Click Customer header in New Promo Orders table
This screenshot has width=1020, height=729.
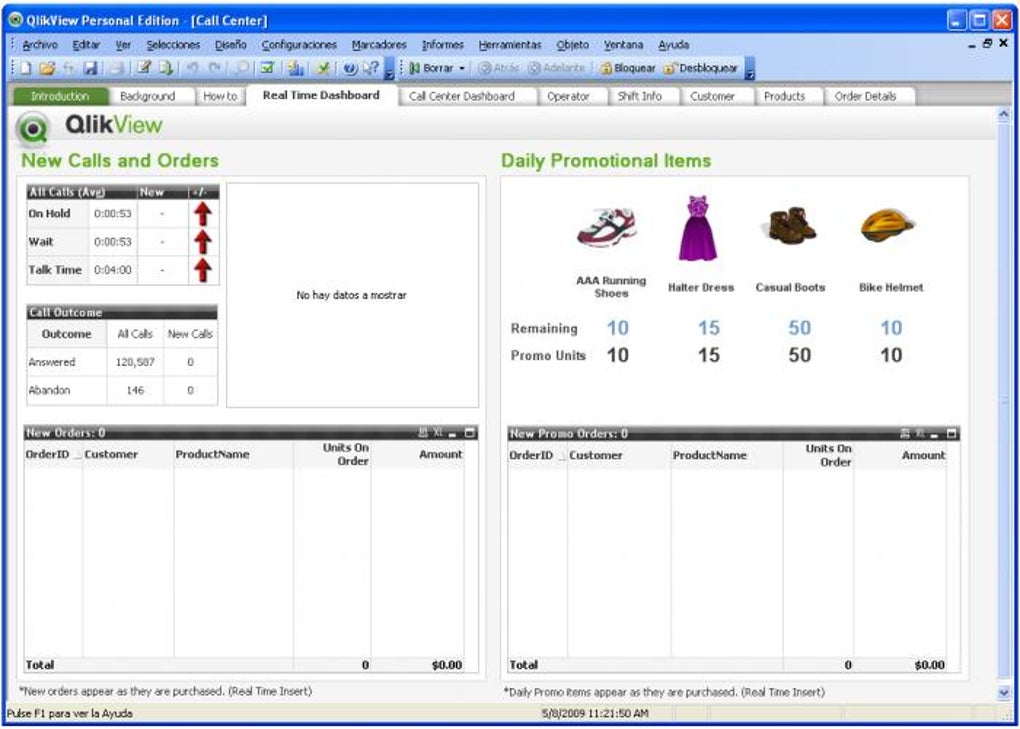[x=596, y=455]
